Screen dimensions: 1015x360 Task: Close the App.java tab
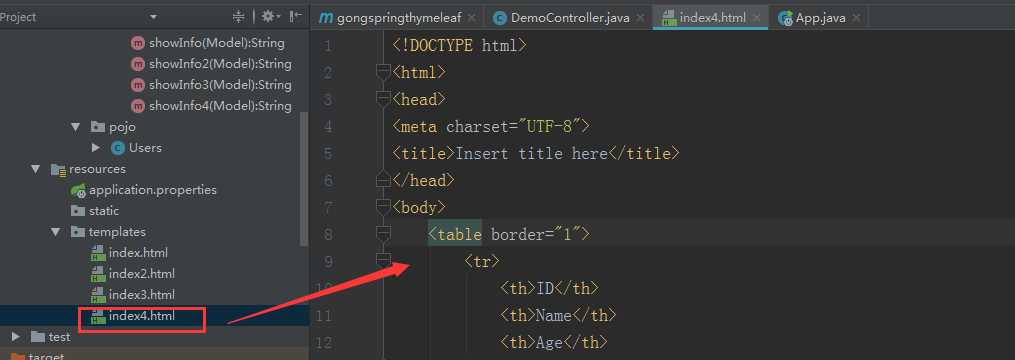pos(856,18)
